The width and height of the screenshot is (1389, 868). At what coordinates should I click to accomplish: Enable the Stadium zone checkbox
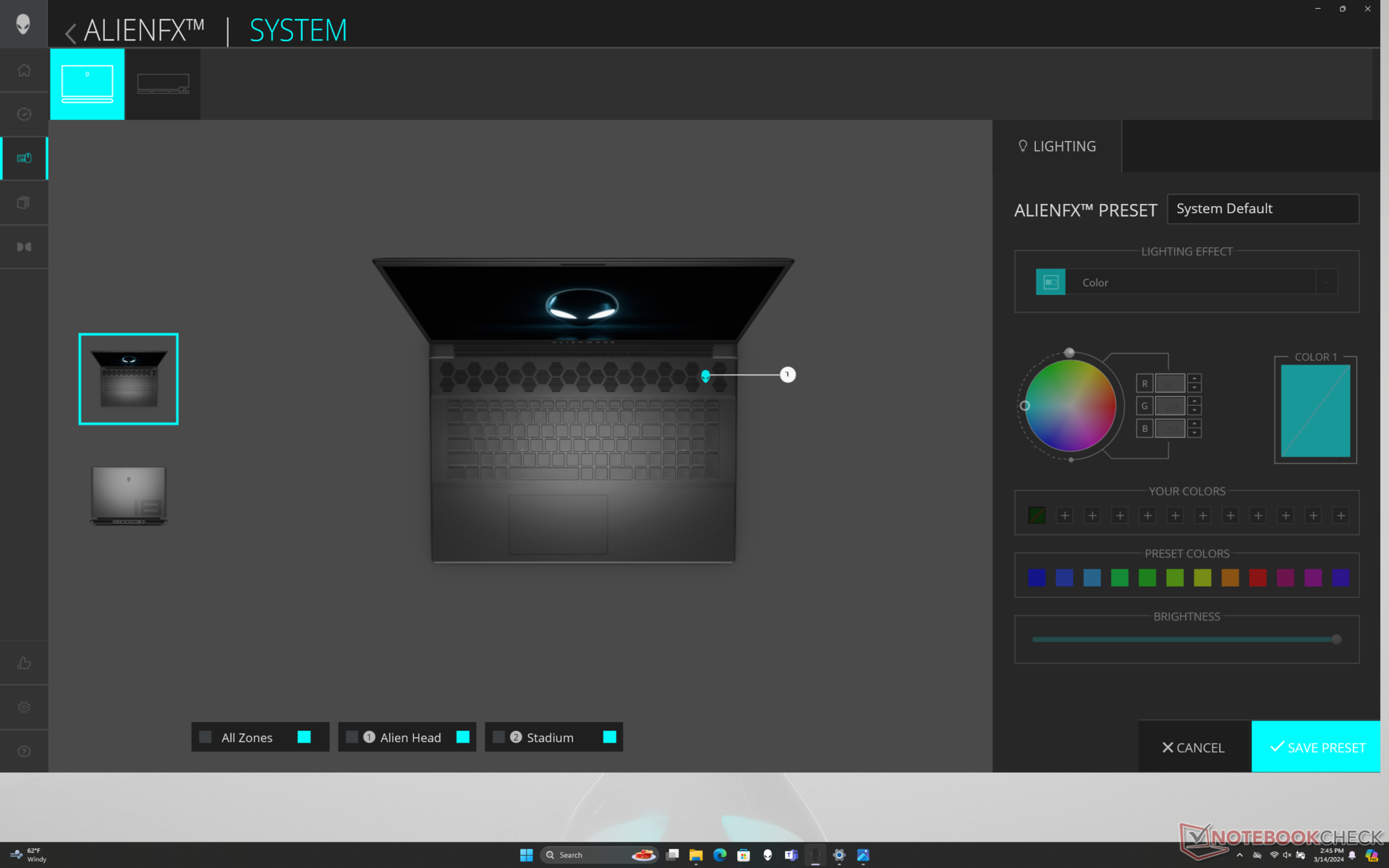pos(498,737)
